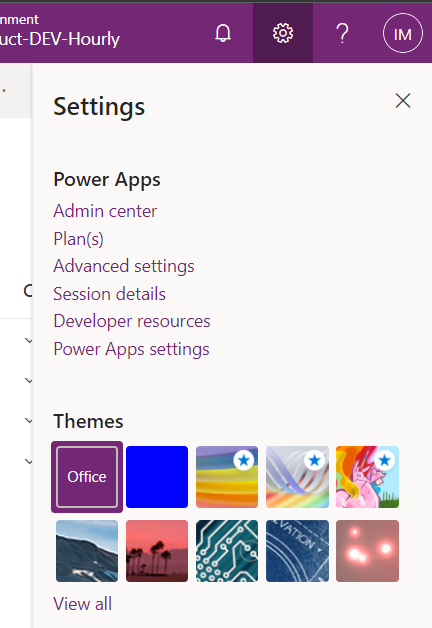Select the circuit board theme
This screenshot has height=628, width=432.
[x=227, y=551]
